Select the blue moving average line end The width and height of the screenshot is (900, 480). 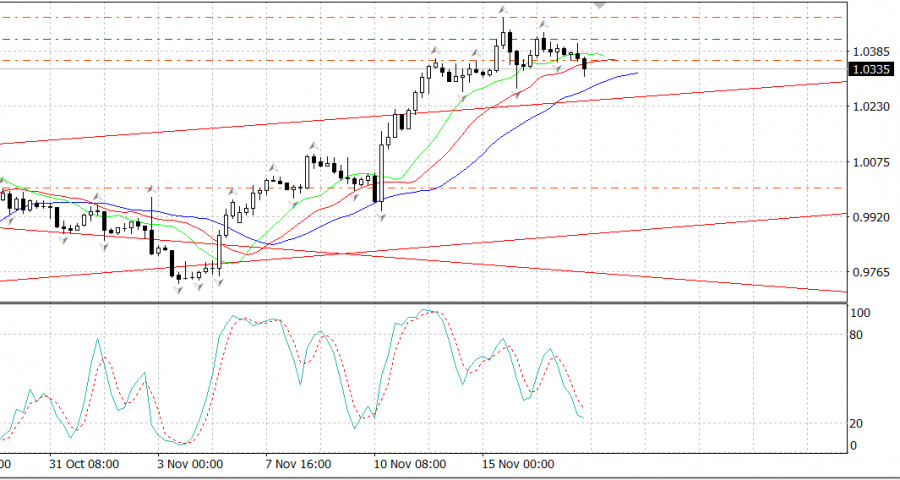point(636,72)
